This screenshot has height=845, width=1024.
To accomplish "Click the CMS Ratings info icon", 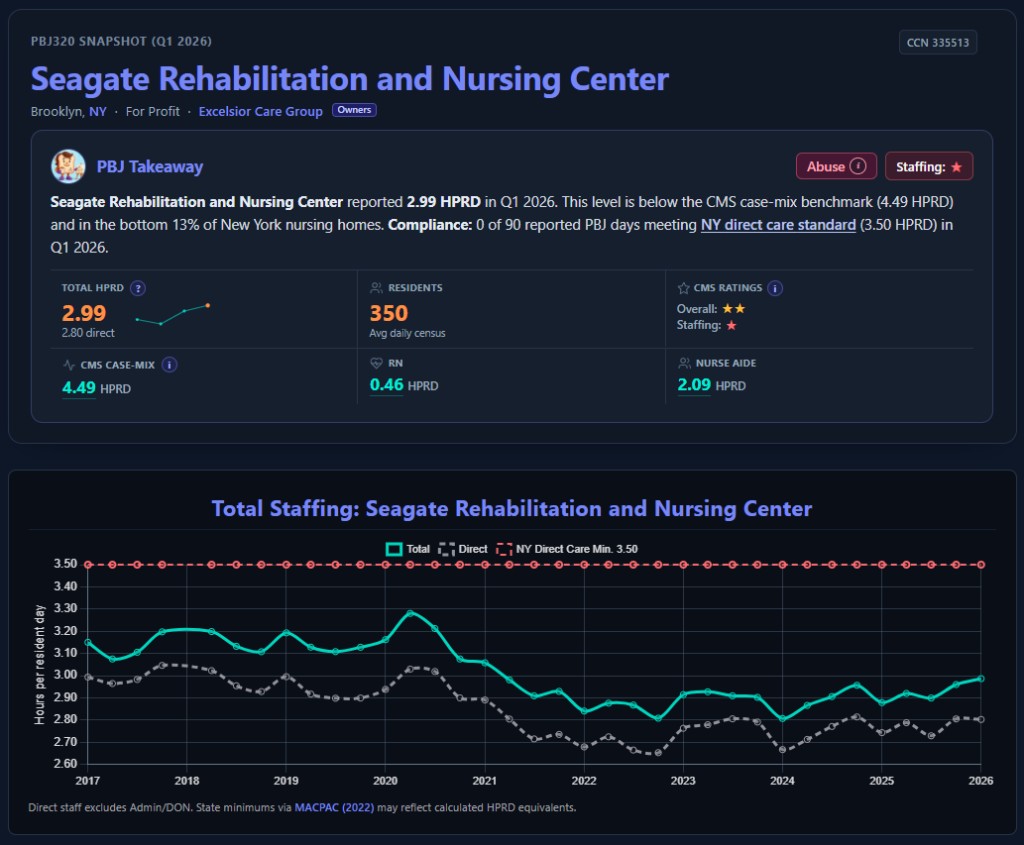I will tap(775, 288).
